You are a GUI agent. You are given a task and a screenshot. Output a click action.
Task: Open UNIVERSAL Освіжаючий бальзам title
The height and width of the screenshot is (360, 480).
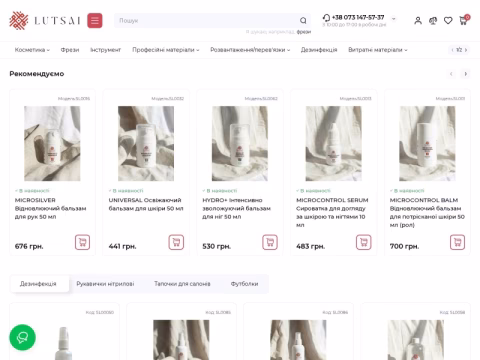146,204
